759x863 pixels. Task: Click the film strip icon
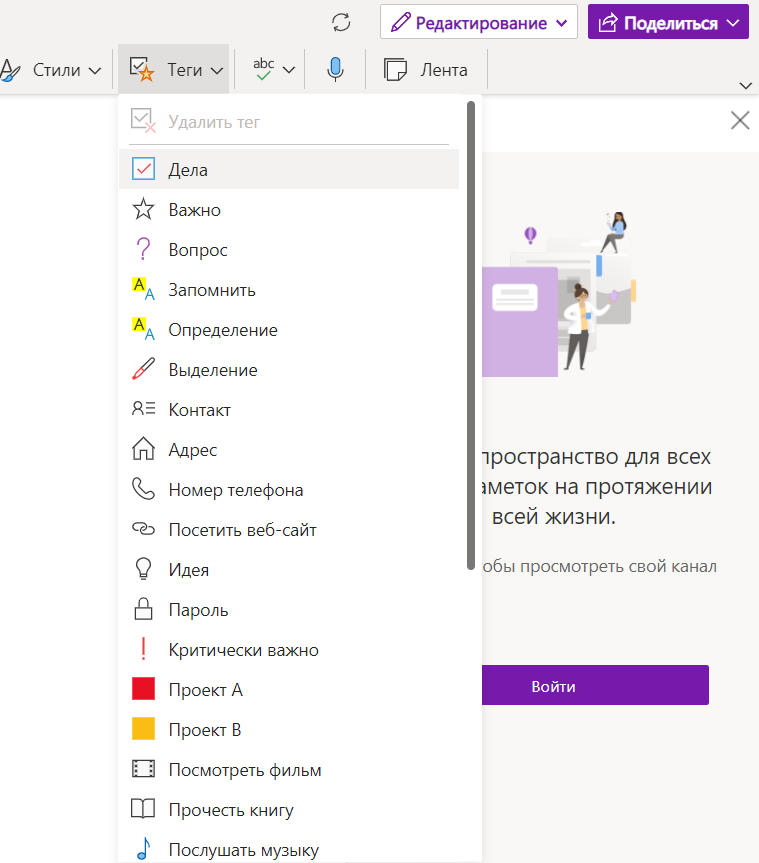tap(143, 769)
